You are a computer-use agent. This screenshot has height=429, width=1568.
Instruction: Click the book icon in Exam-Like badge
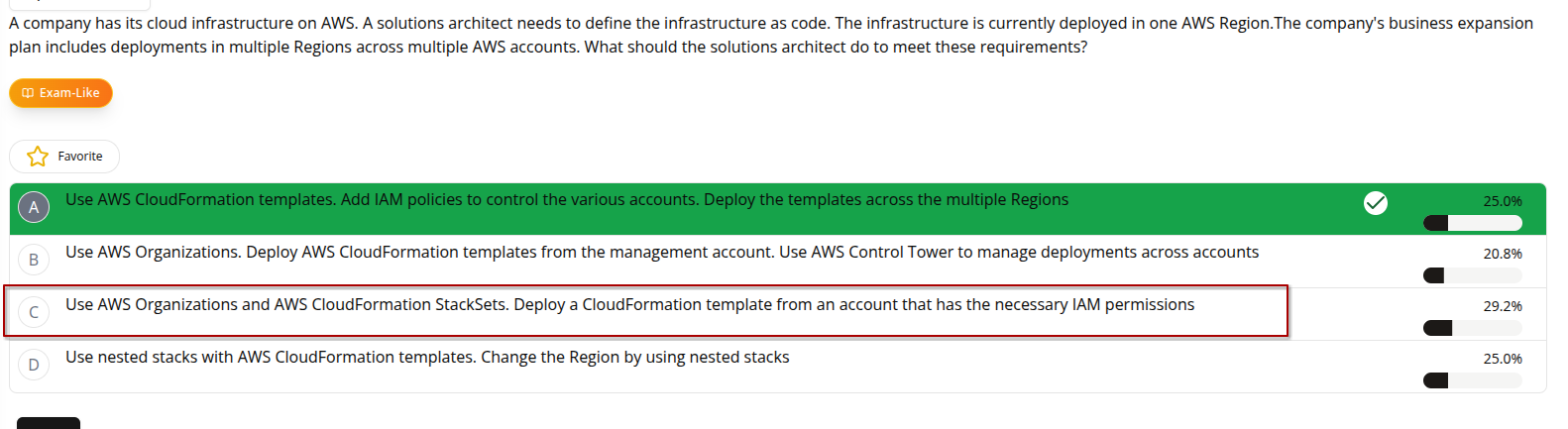(x=28, y=93)
